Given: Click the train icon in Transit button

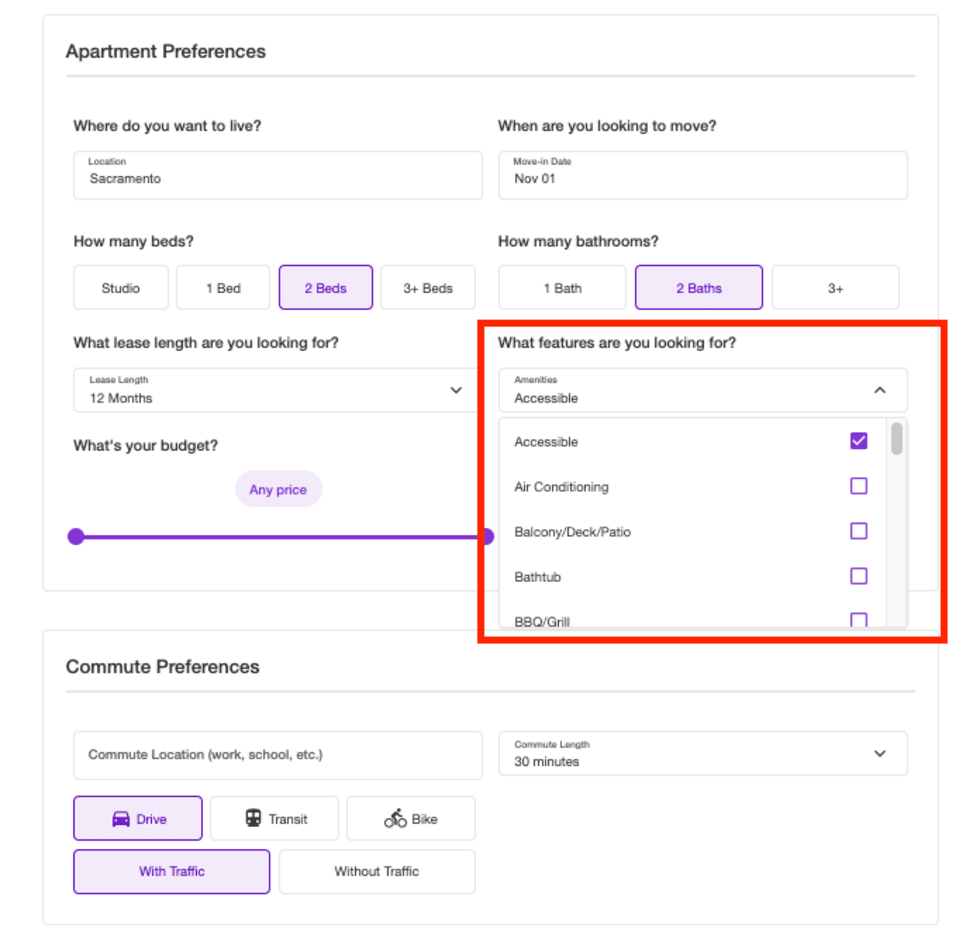Looking at the screenshot, I should pyautogui.click(x=253, y=818).
